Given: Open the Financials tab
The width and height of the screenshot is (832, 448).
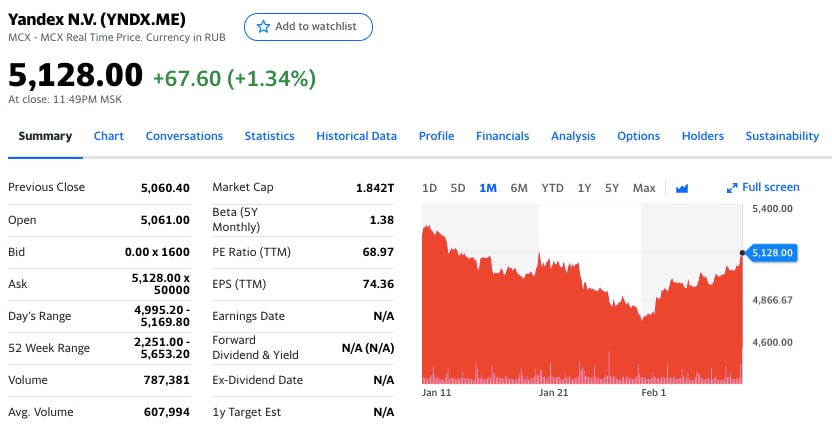Looking at the screenshot, I should click(x=502, y=136).
